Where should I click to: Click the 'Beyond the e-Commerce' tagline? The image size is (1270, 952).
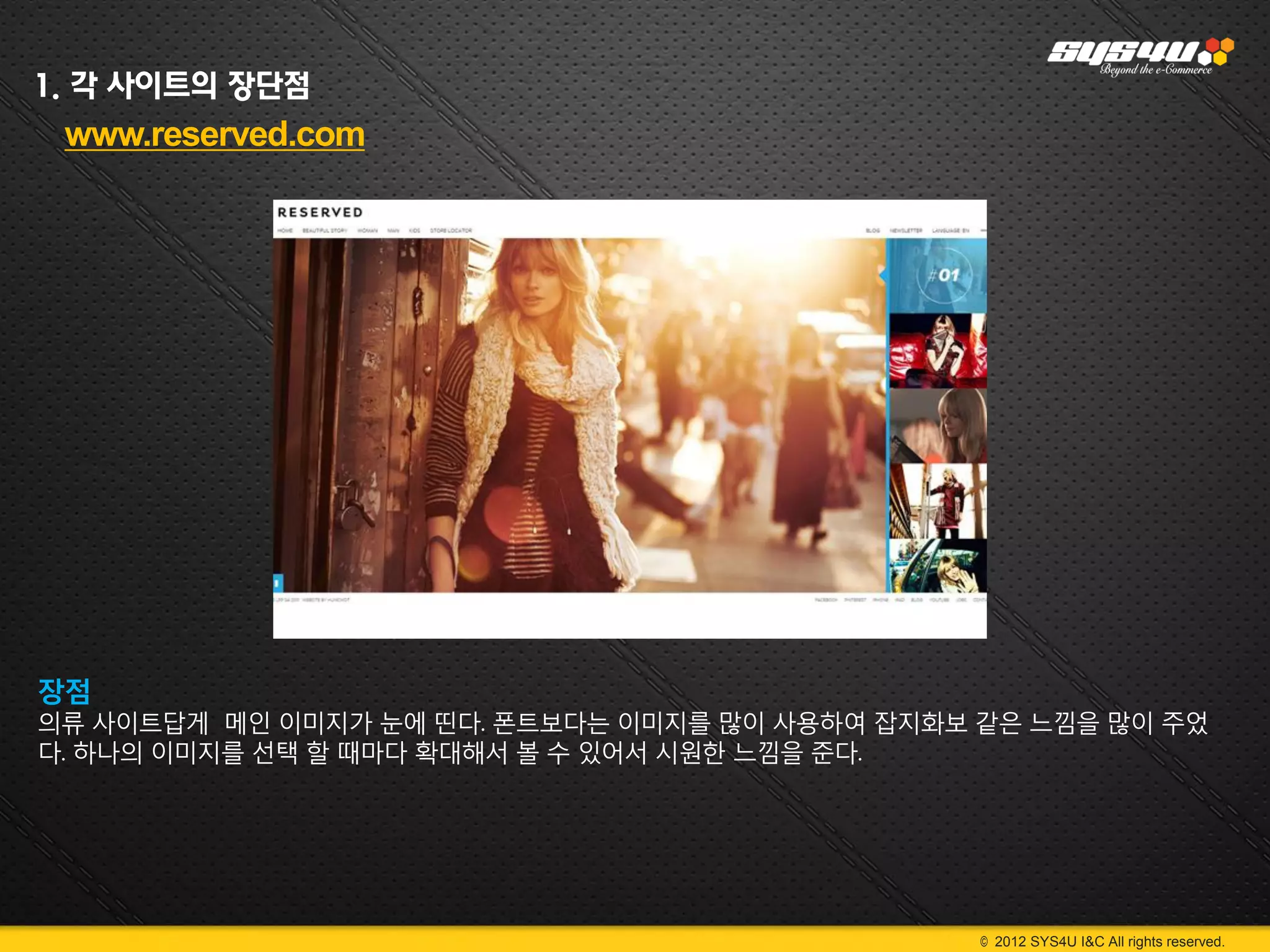pyautogui.click(x=1156, y=69)
